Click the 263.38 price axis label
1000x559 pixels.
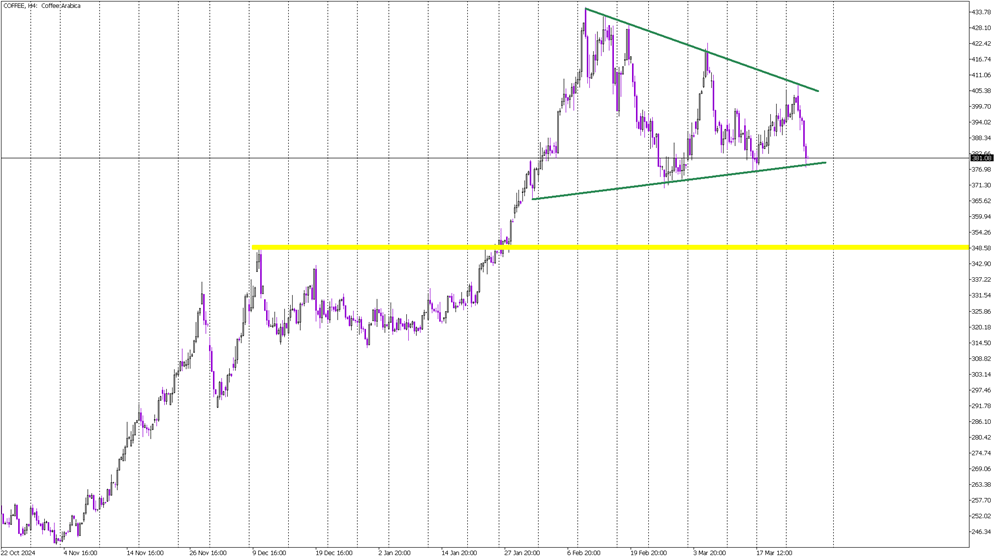pos(982,484)
